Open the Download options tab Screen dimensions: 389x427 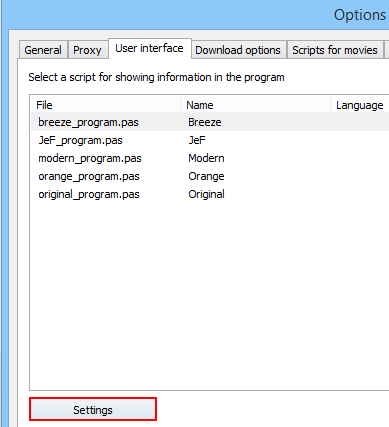click(238, 50)
